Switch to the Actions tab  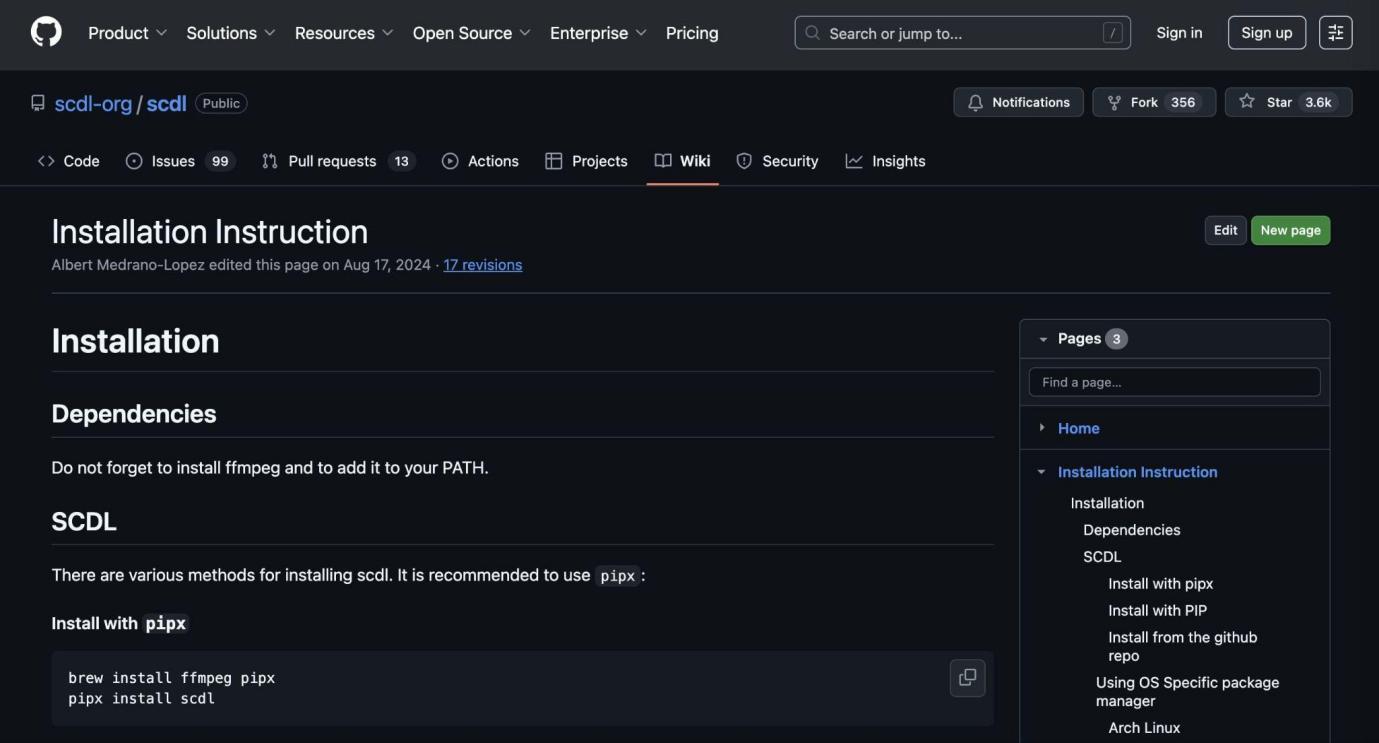pyautogui.click(x=480, y=161)
